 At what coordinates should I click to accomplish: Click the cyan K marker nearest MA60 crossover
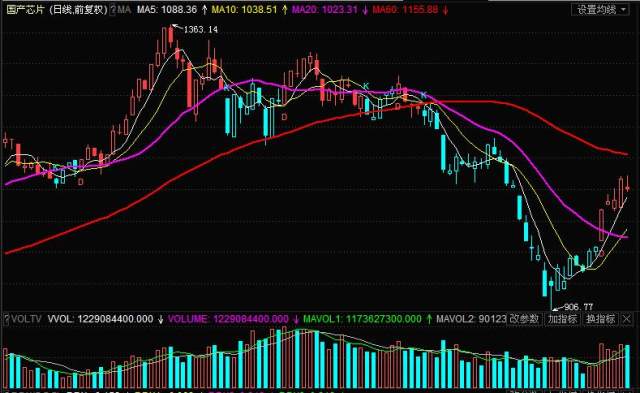[424, 95]
